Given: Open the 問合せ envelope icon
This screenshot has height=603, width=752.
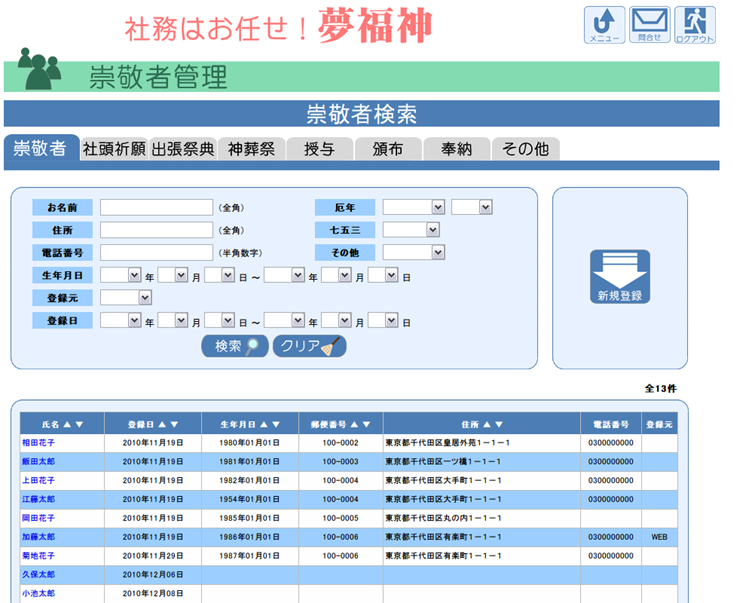Looking at the screenshot, I should [x=650, y=25].
